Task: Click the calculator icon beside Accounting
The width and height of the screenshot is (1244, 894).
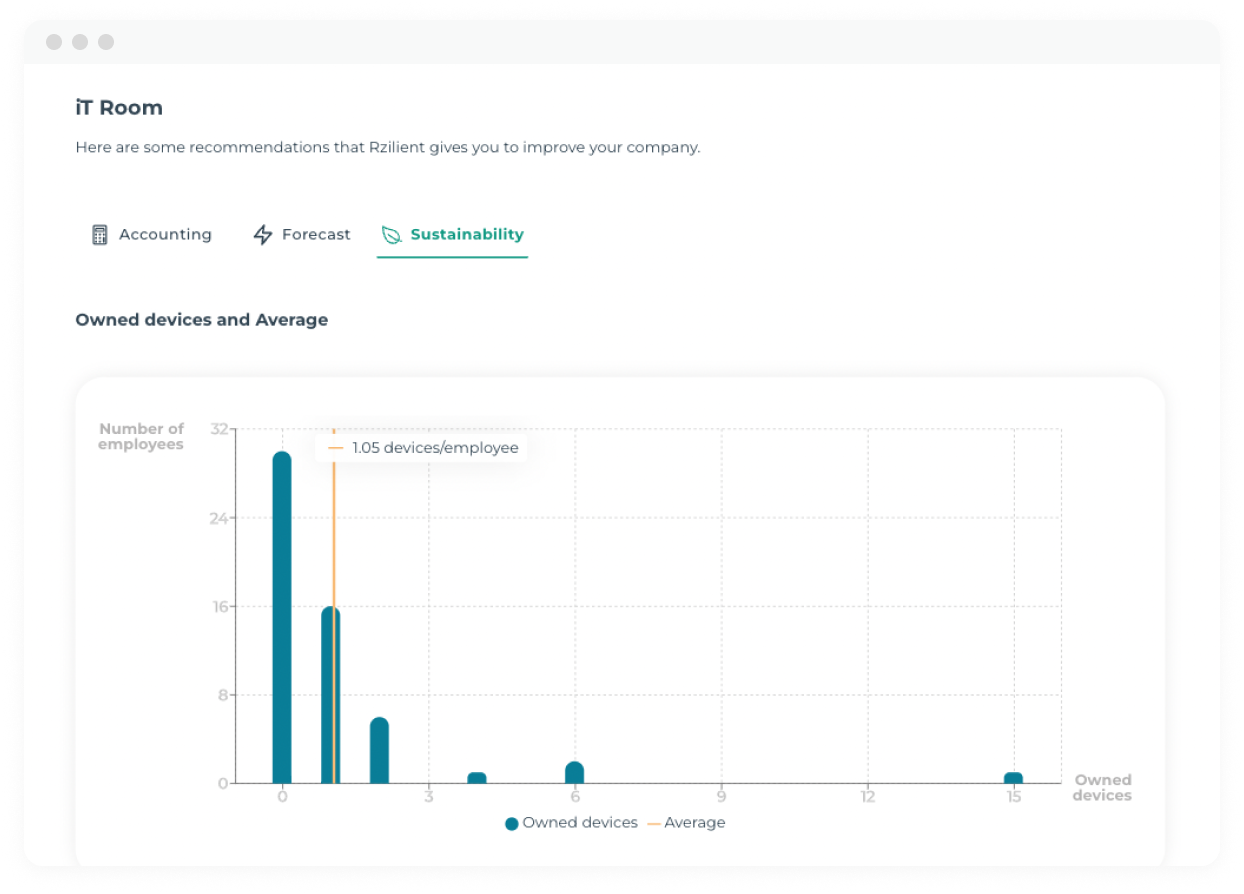Action: (99, 234)
